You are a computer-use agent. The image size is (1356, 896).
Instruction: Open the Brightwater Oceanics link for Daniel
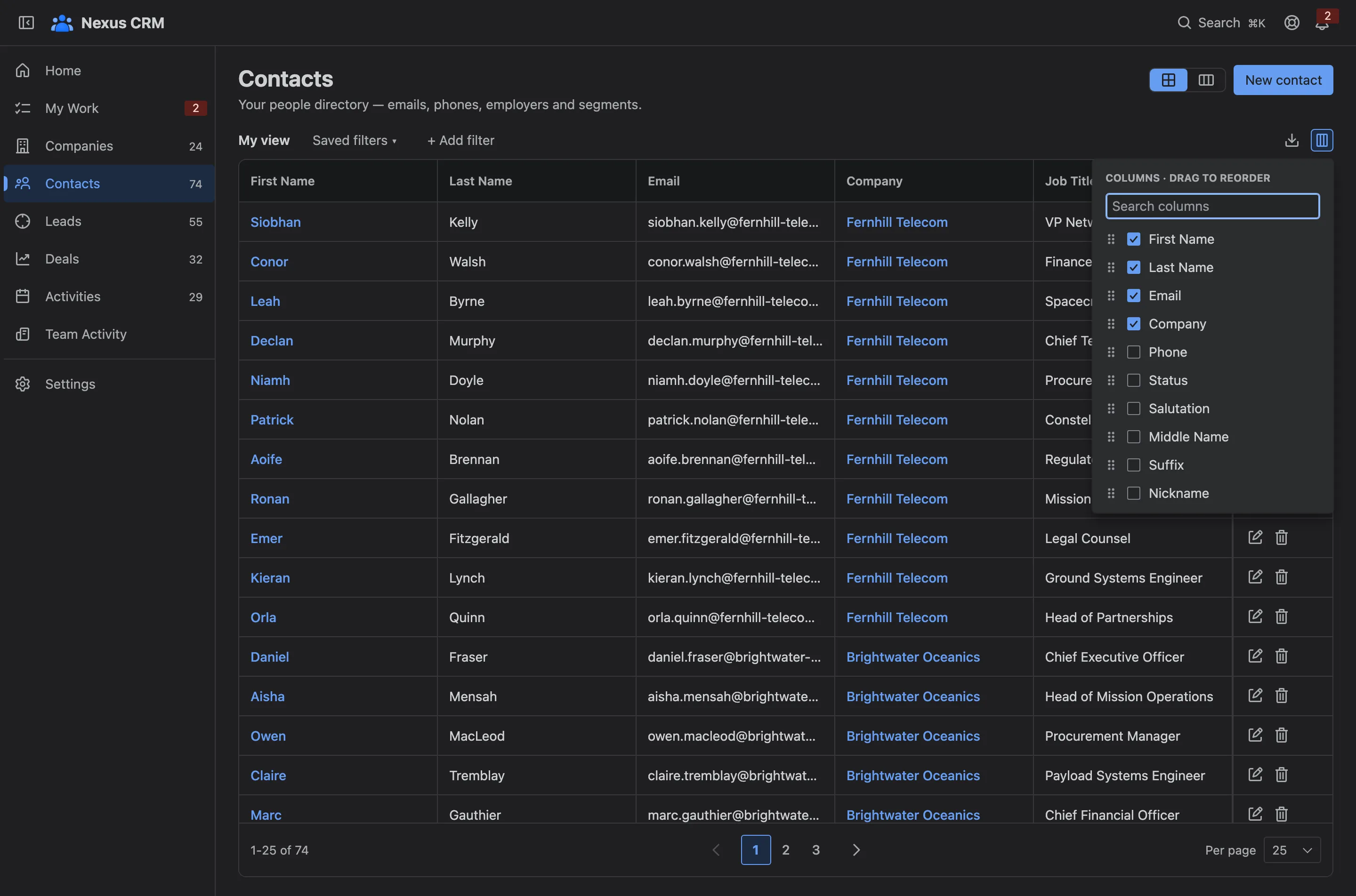913,656
